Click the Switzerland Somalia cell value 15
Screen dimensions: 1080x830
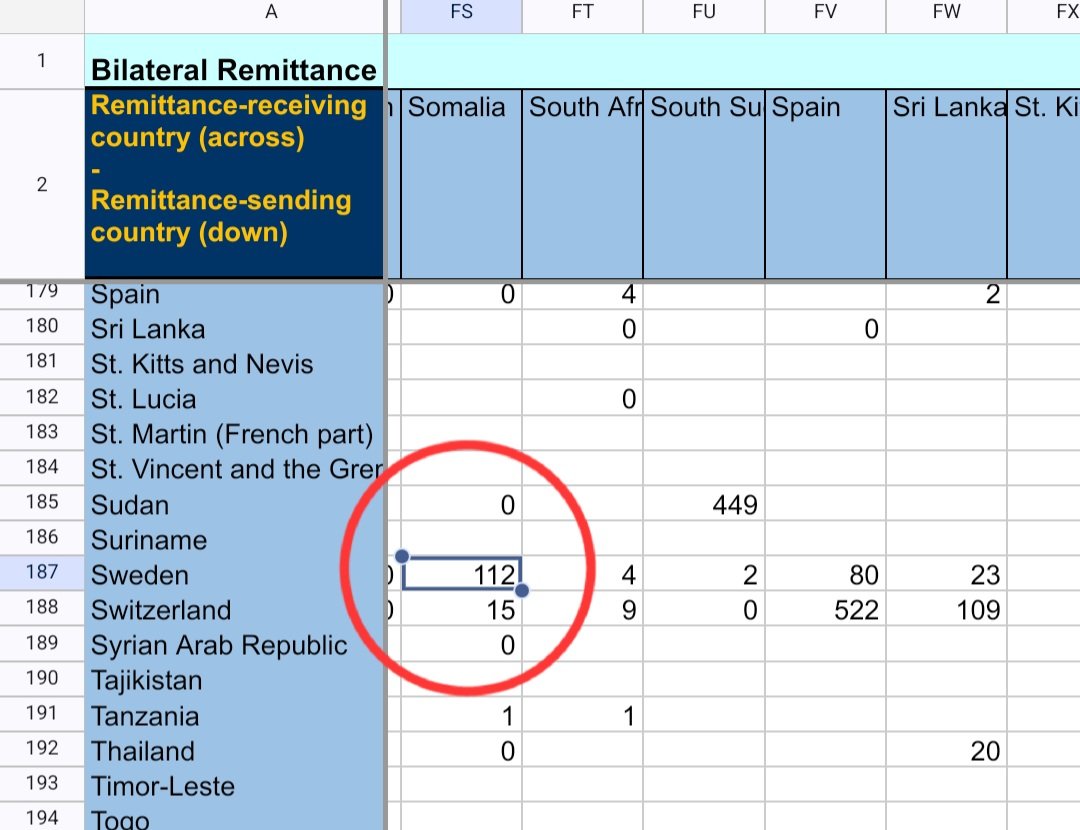(461, 609)
